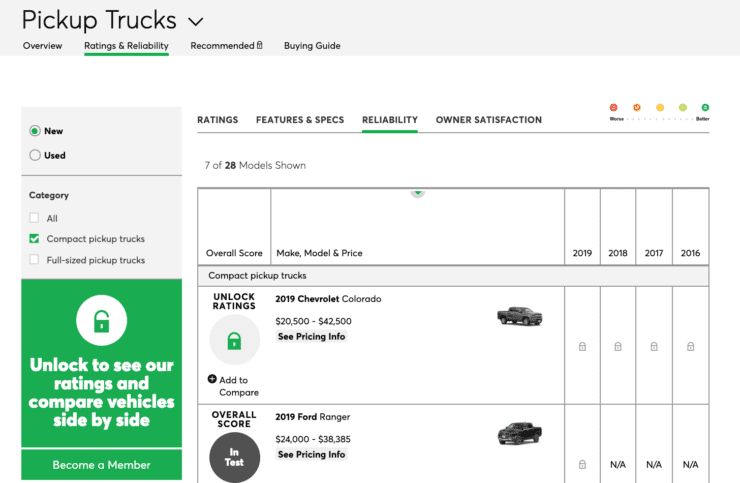The height and width of the screenshot is (483, 740).
Task: Click the 7 of 28 Models Shown text
Action: [255, 165]
